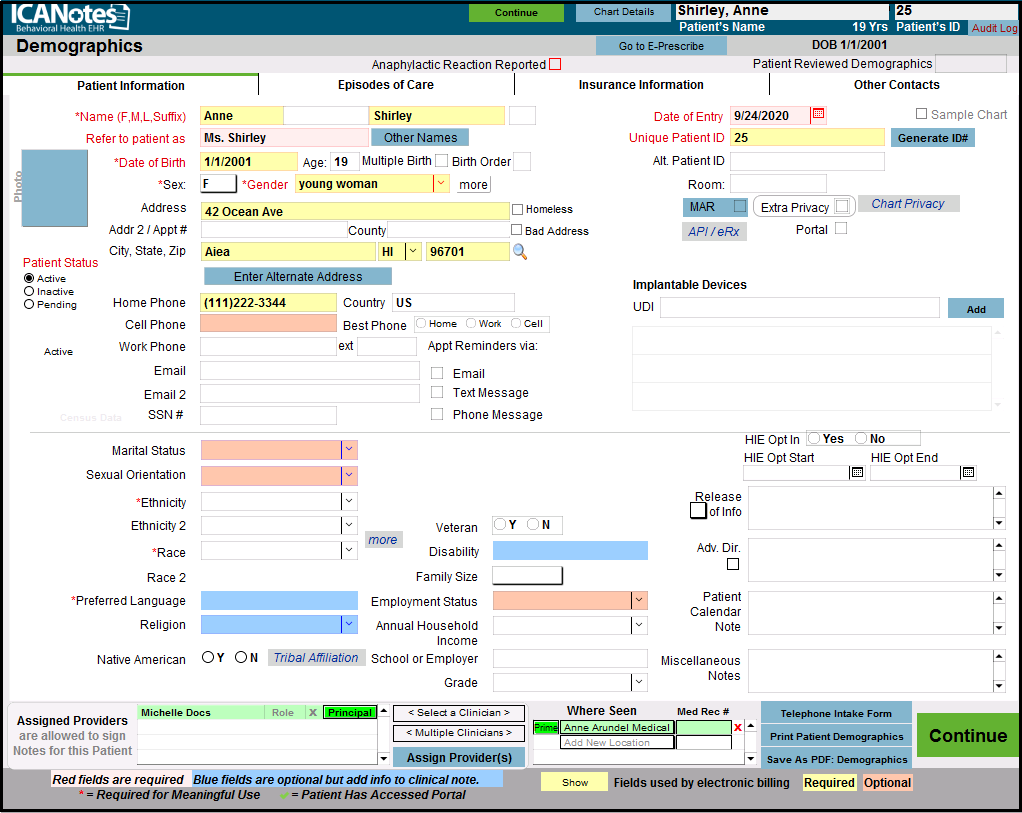Open the HIE Opt Start calendar icon
The width and height of the screenshot is (1022, 813).
(857, 473)
